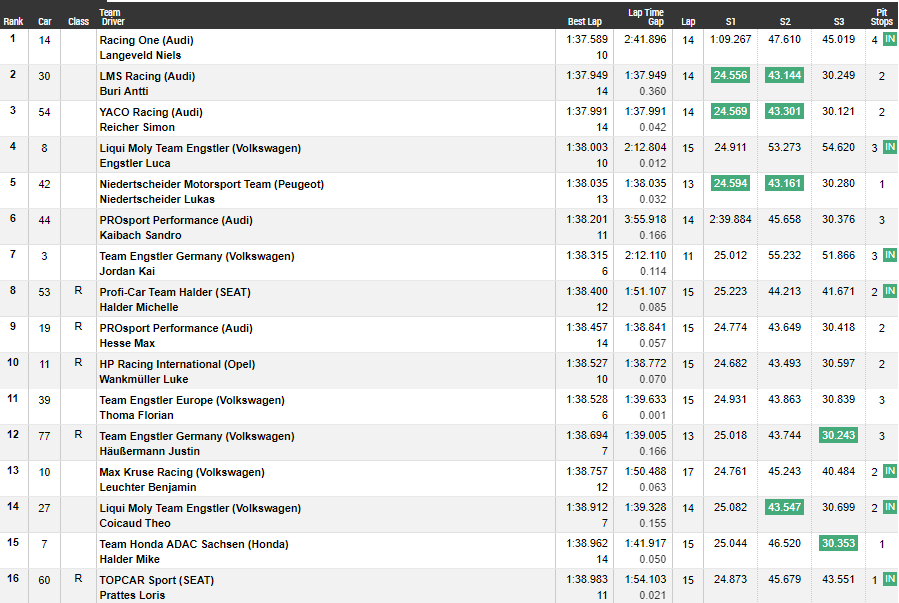Click the IN badge in Jordan Kai row
This screenshot has width=899, height=603.
pos(890,254)
